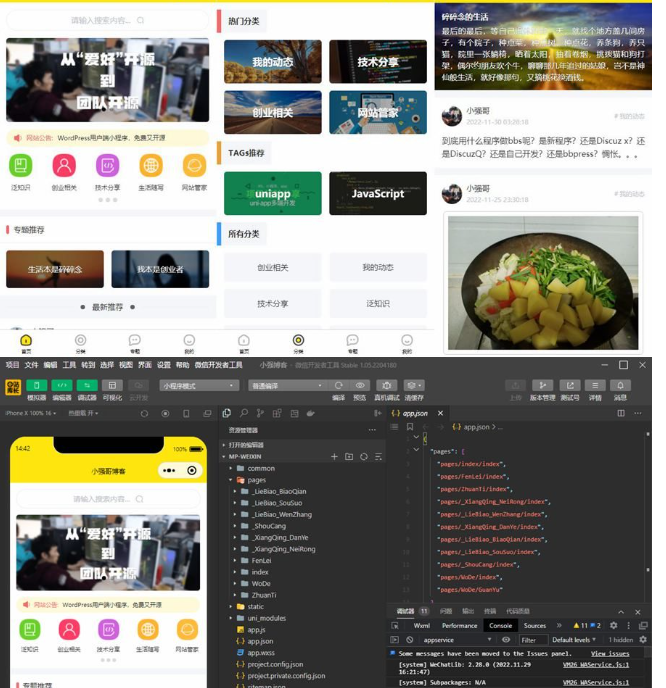Open 版本管理 version control
This screenshot has height=688, width=666.
click(542, 386)
